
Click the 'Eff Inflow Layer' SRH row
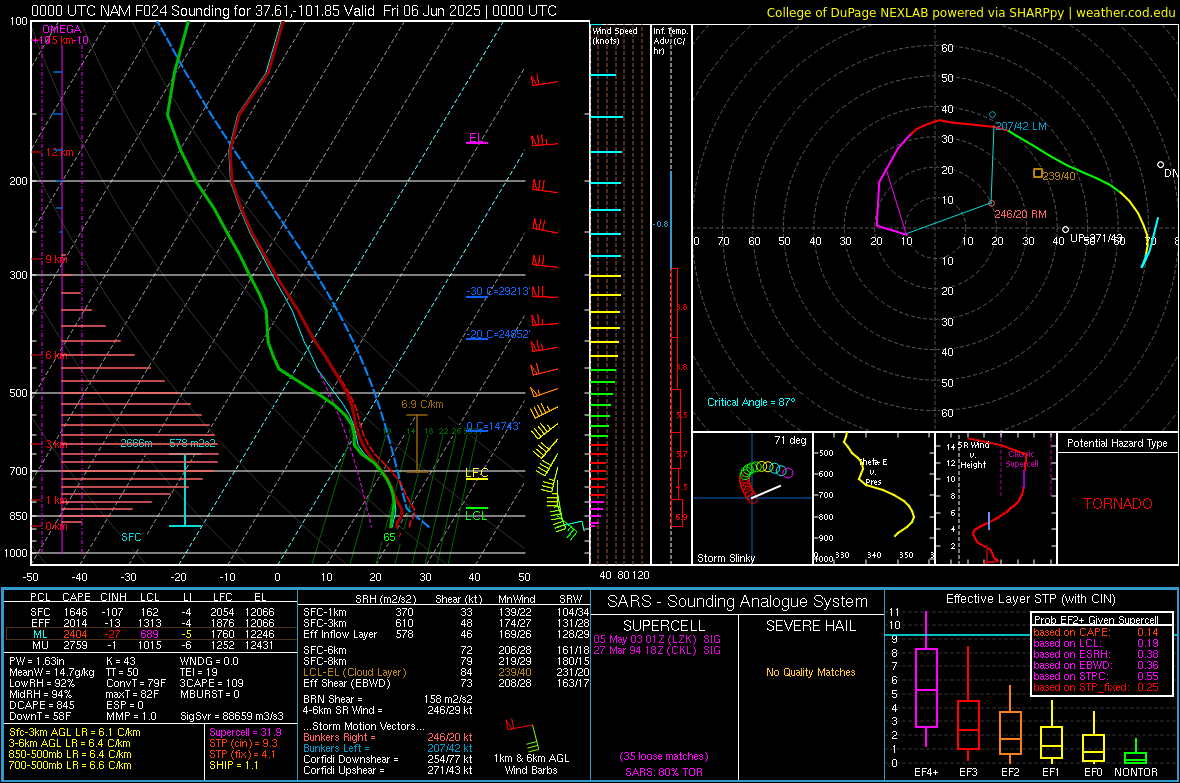tap(446, 634)
